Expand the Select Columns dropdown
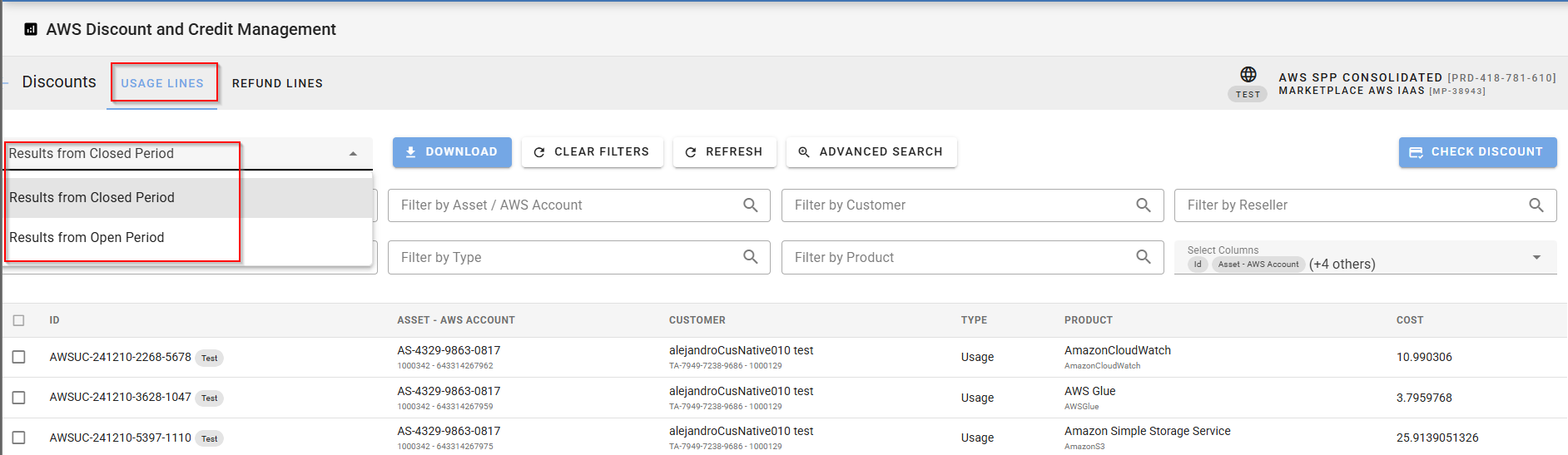The height and width of the screenshot is (455, 1568). coord(1536,258)
